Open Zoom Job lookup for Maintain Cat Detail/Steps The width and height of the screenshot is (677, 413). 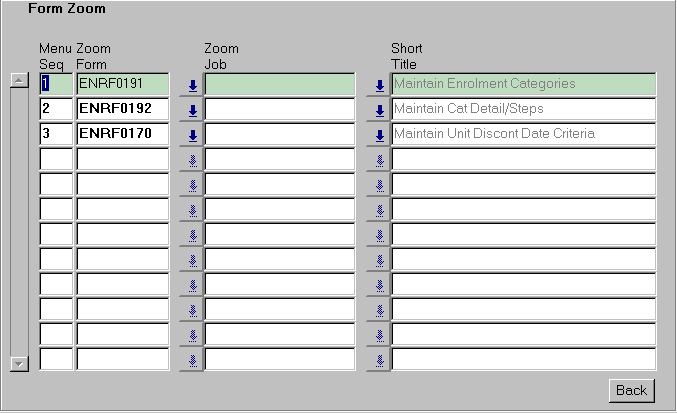pyautogui.click(x=379, y=110)
